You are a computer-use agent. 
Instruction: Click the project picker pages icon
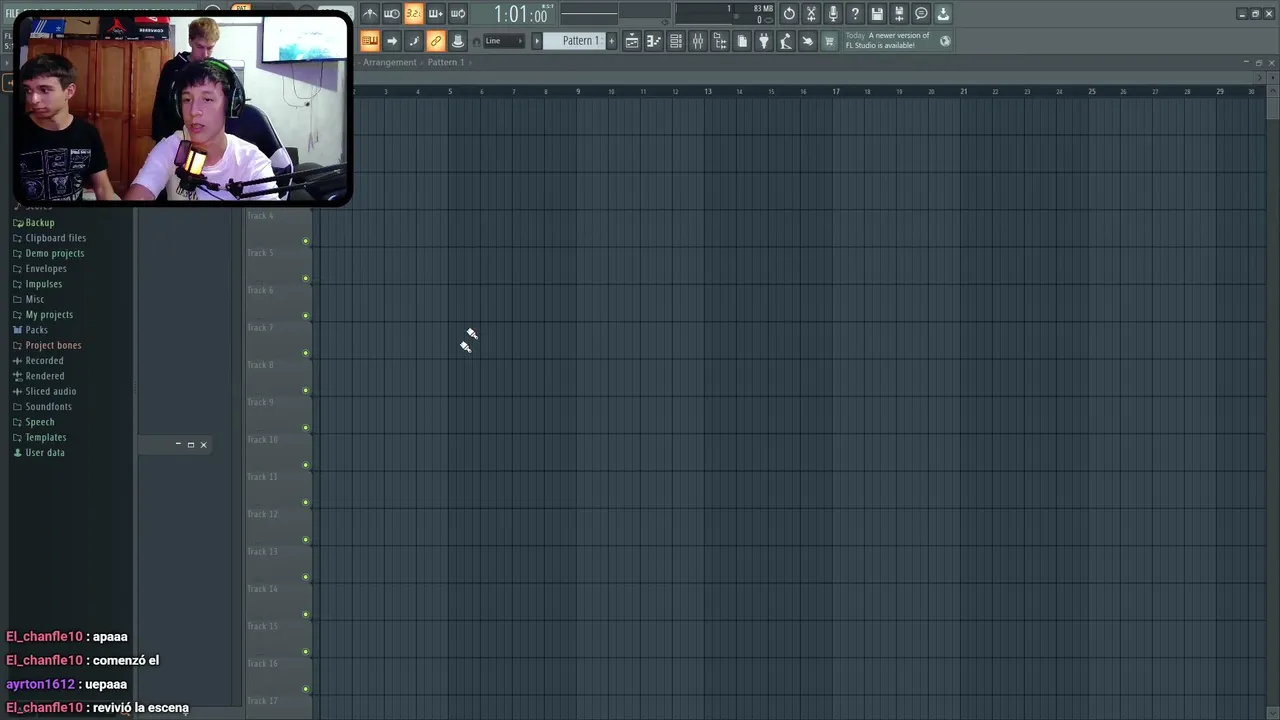coord(742,41)
